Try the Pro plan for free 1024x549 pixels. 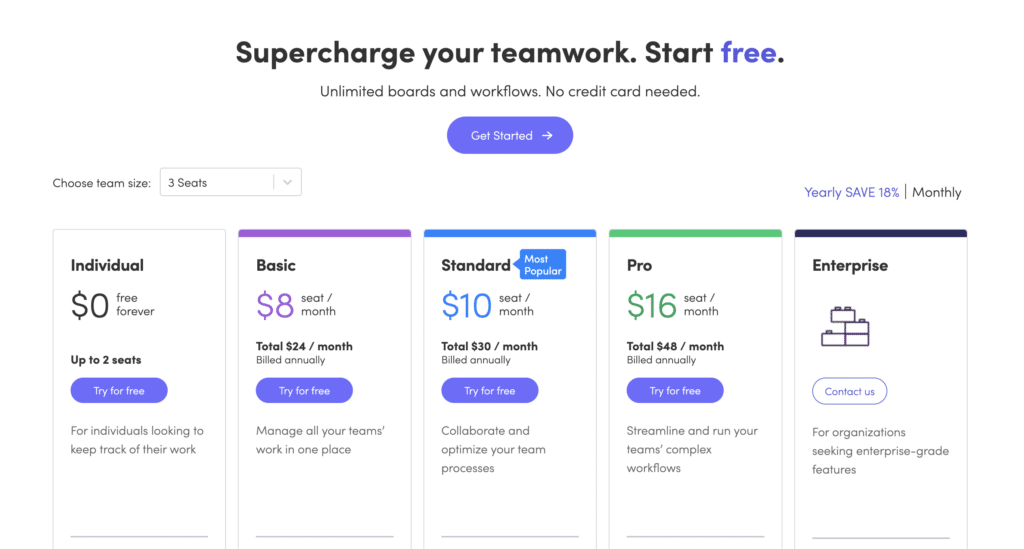click(675, 390)
